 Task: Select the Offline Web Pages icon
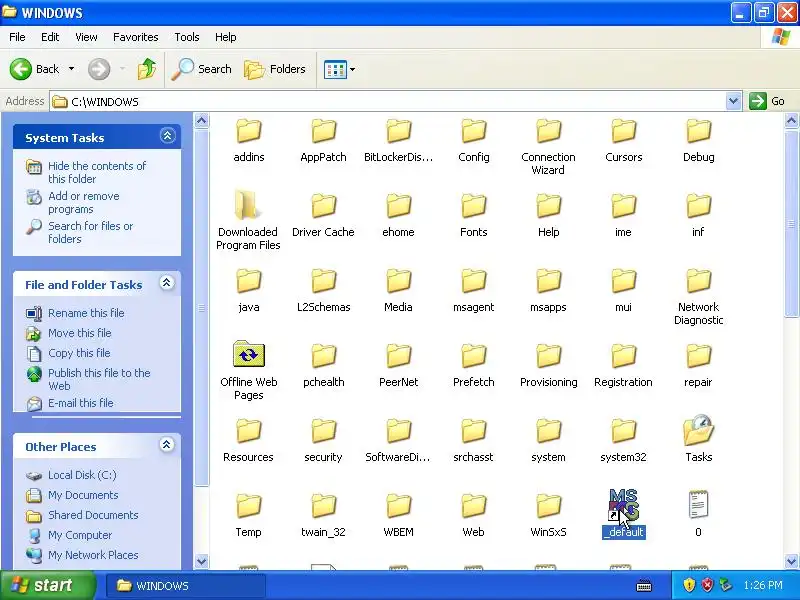[248, 354]
